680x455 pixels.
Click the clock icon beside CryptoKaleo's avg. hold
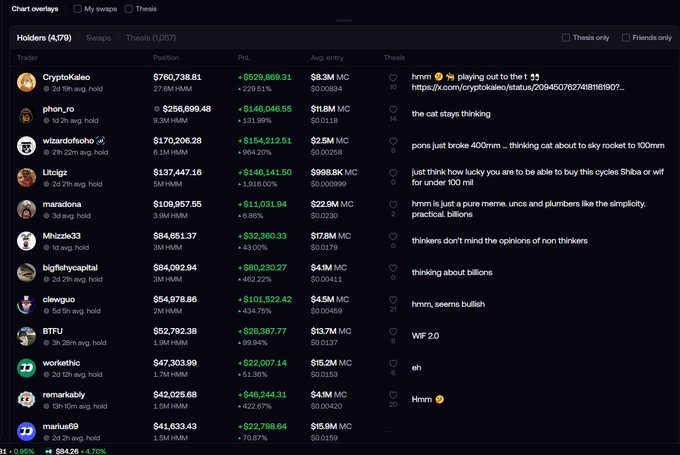click(46, 89)
